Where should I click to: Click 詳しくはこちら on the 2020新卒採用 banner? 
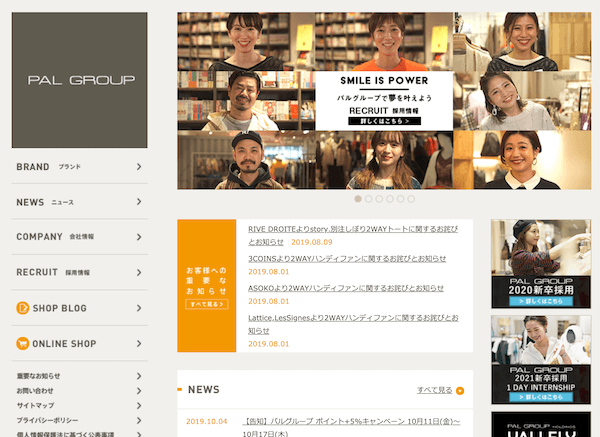(541, 301)
